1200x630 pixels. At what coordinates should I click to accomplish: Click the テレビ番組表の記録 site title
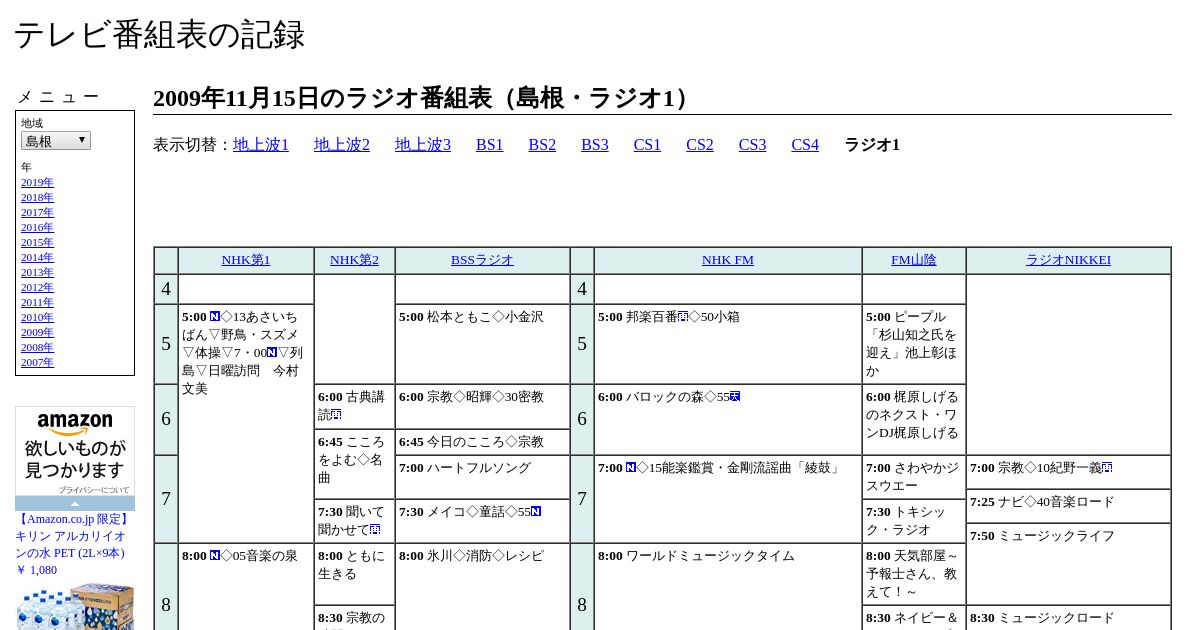pyautogui.click(x=159, y=35)
